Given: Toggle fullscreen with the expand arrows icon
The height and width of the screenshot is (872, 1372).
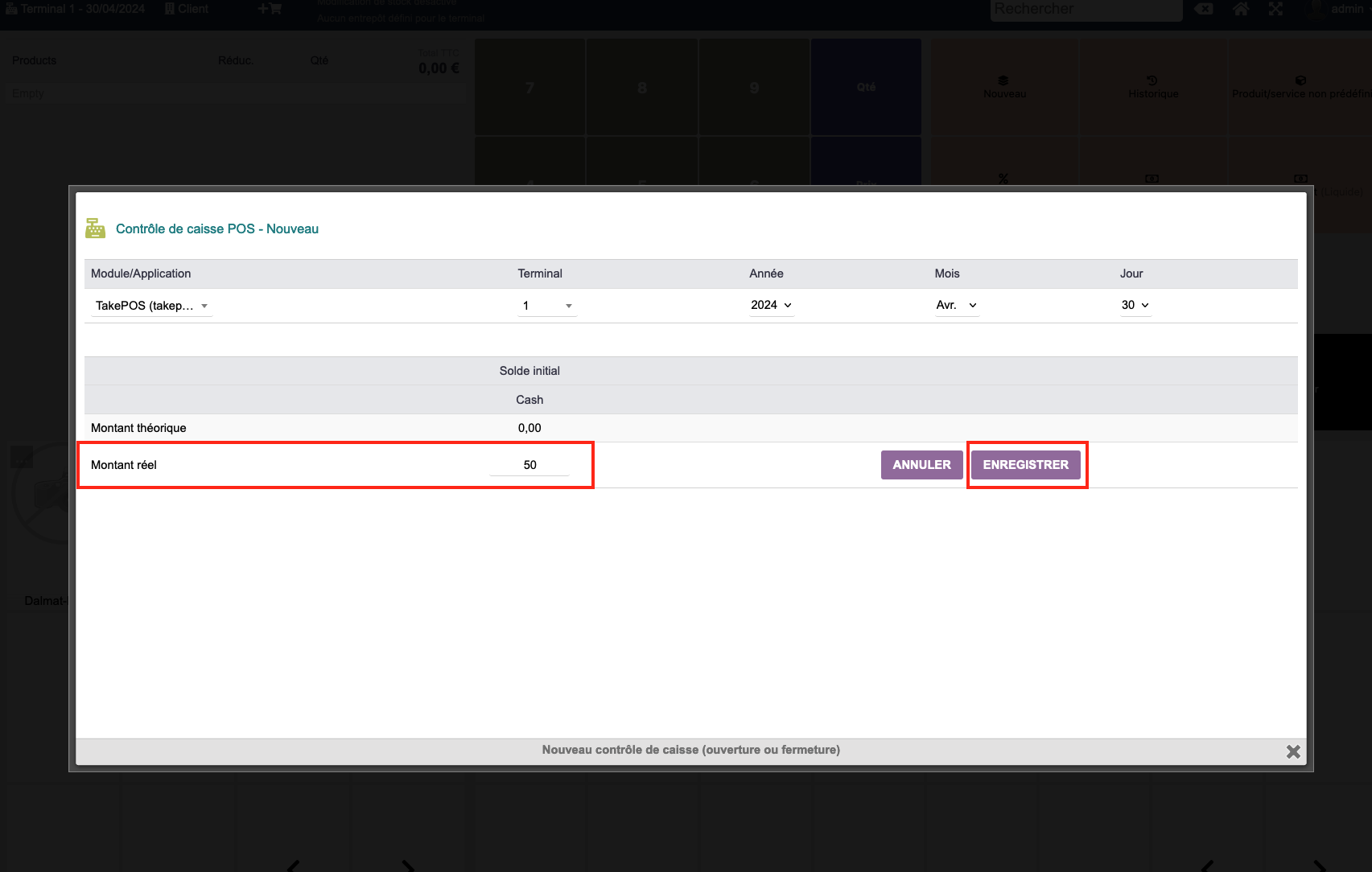Looking at the screenshot, I should point(1275,9).
